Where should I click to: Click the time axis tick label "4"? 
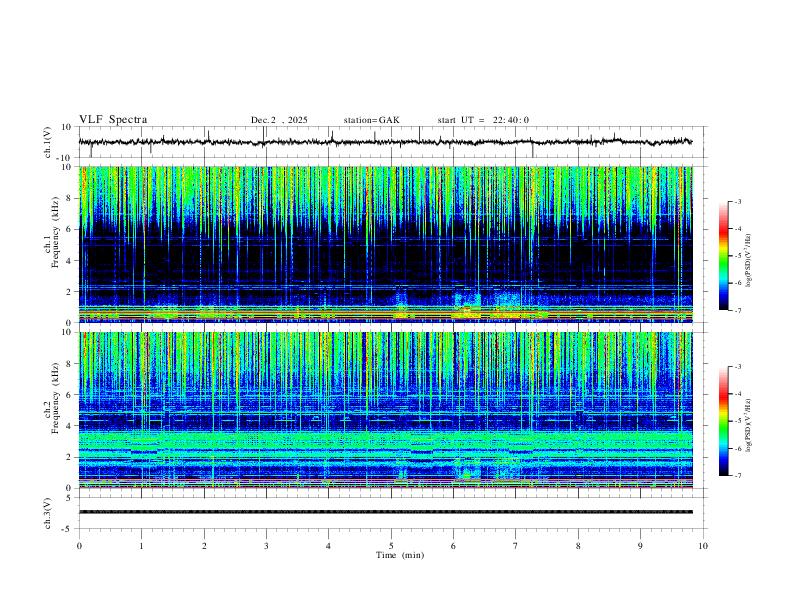[329, 546]
